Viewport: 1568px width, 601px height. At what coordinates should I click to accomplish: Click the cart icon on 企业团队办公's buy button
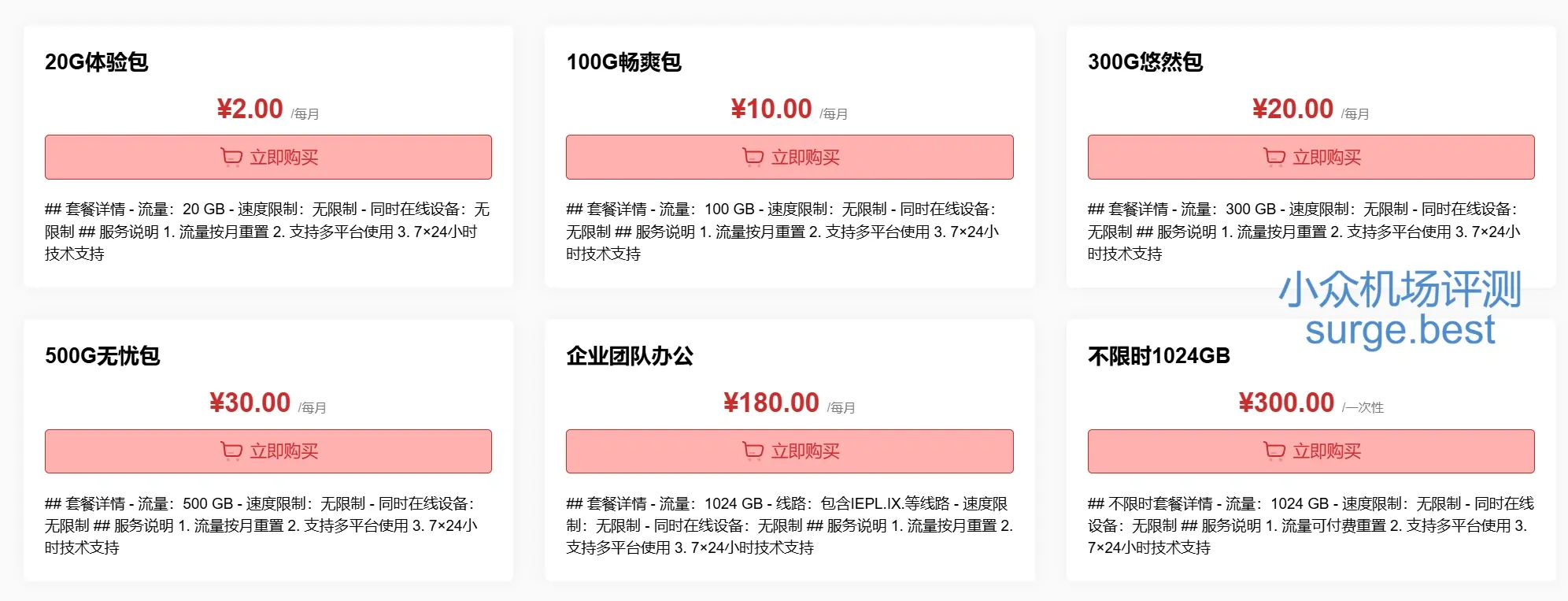click(751, 451)
